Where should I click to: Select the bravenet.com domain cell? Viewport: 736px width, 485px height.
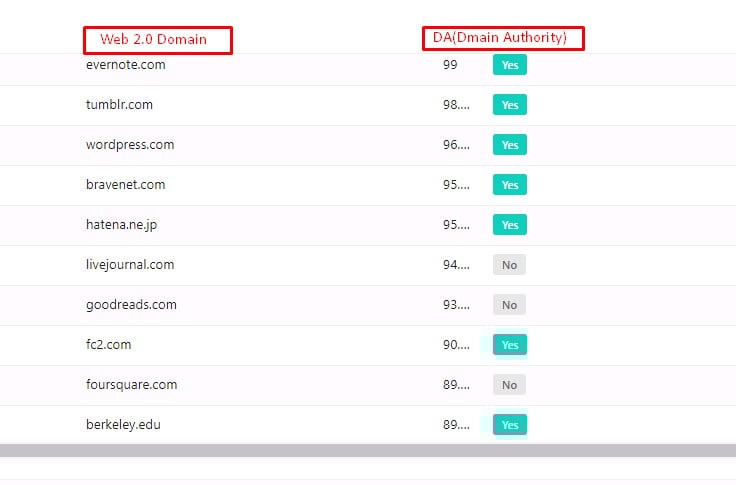[125, 185]
